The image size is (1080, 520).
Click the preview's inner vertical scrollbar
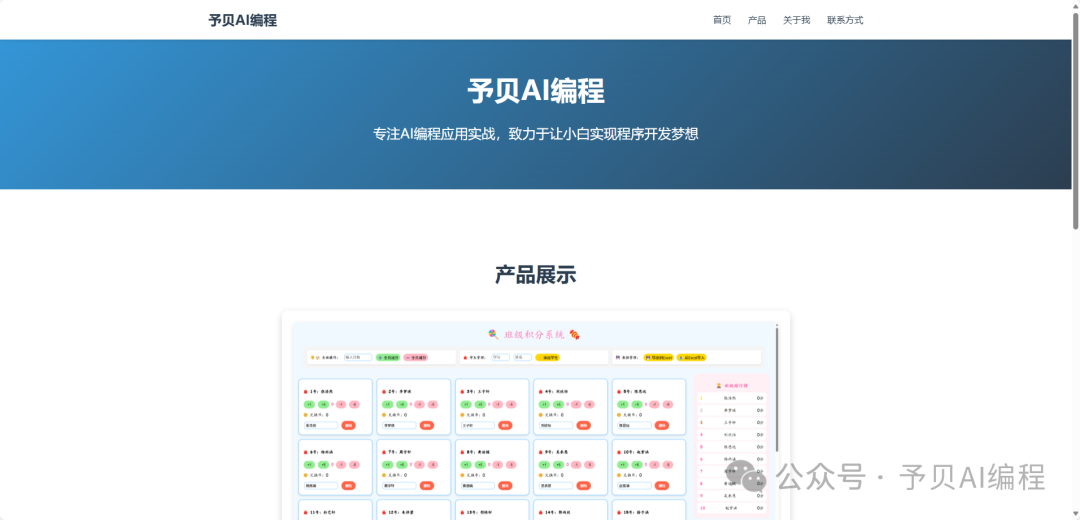pos(777,389)
